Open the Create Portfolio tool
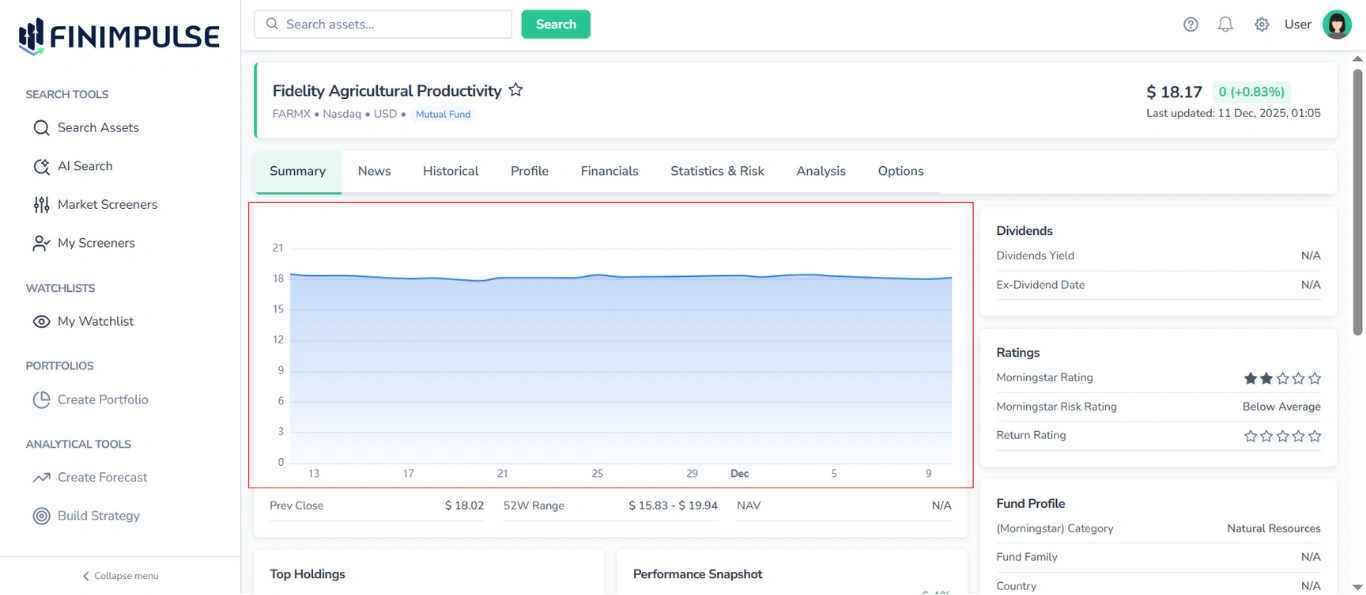The width and height of the screenshot is (1366, 595). coord(102,399)
